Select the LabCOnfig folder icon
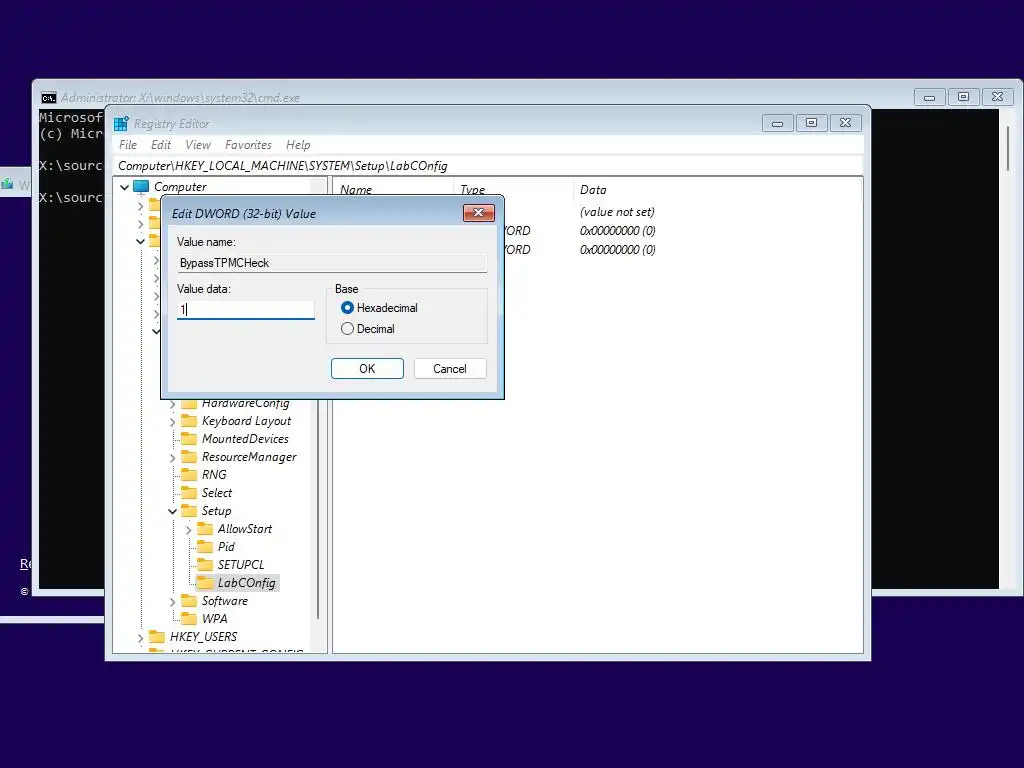 pos(205,582)
